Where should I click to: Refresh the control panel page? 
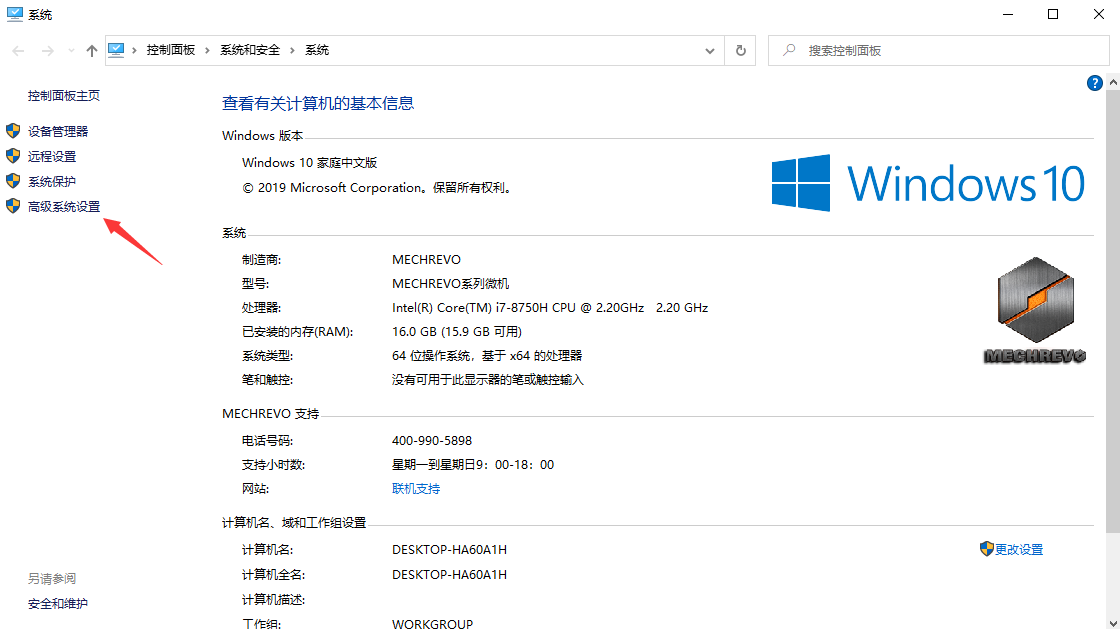(741, 51)
